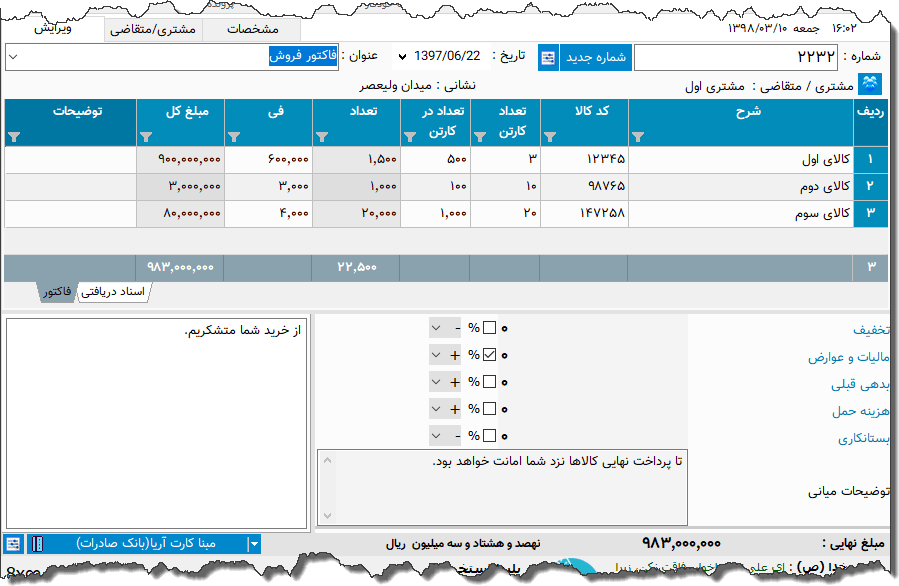Enable the تخفیف percentage checkbox

[489, 328]
